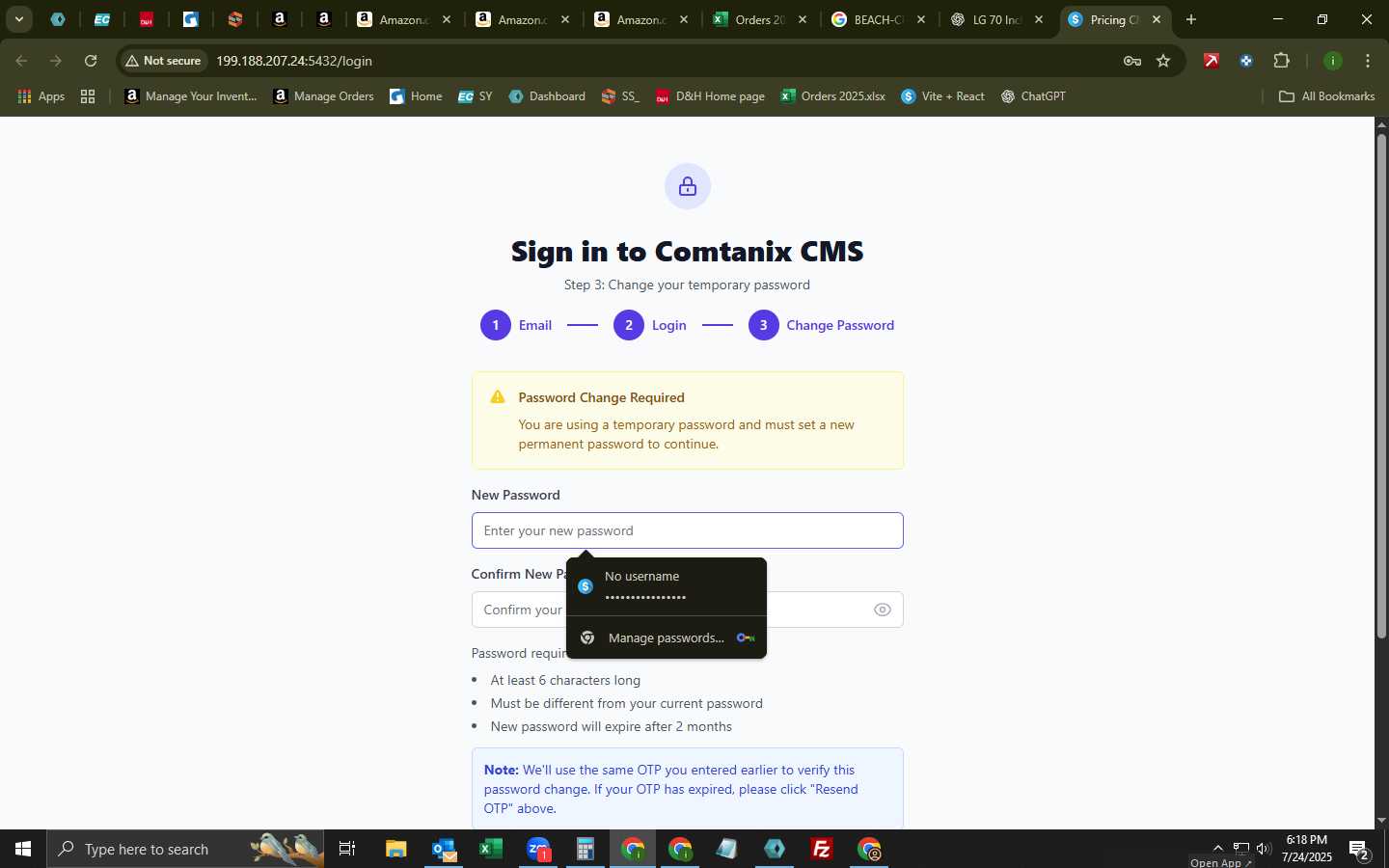Expand the tab search dropdown arrow
This screenshot has width=1389, height=868.
[x=18, y=19]
